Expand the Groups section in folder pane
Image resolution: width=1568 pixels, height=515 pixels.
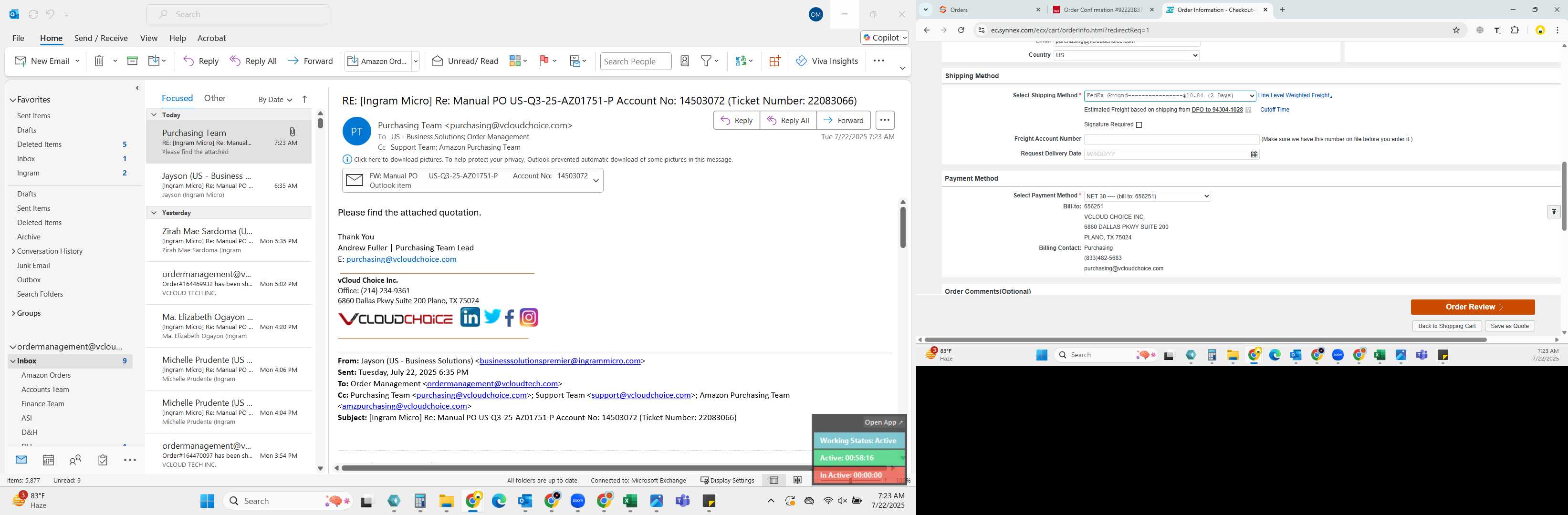coord(13,313)
